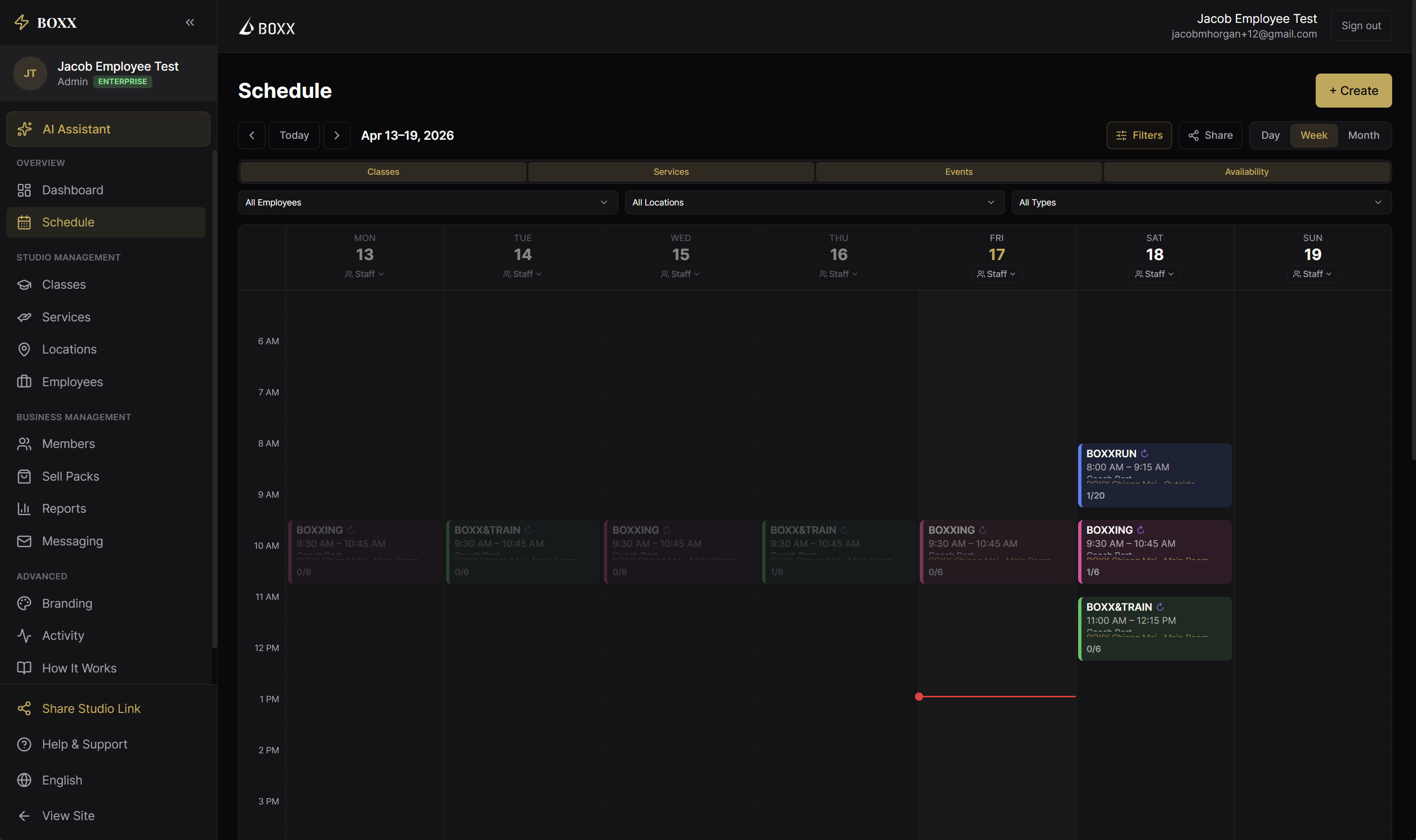This screenshot has width=1416, height=840.
Task: Open Saturday BOXXING 9:30 AM class
Action: pyautogui.click(x=1155, y=552)
